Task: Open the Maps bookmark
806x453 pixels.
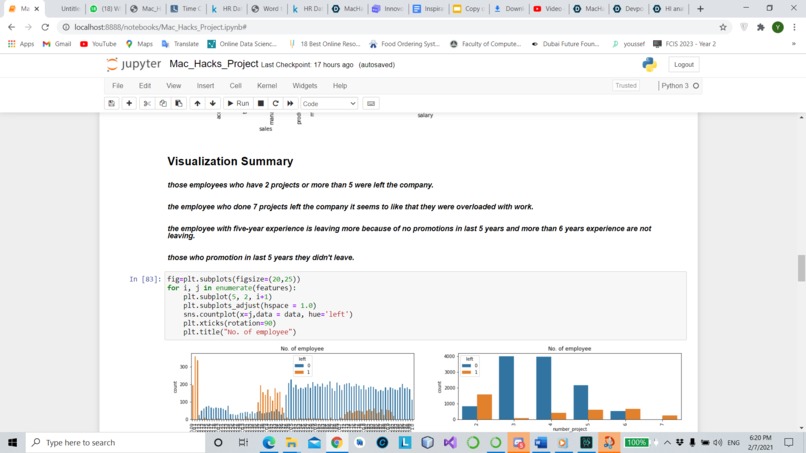Action: tap(139, 44)
